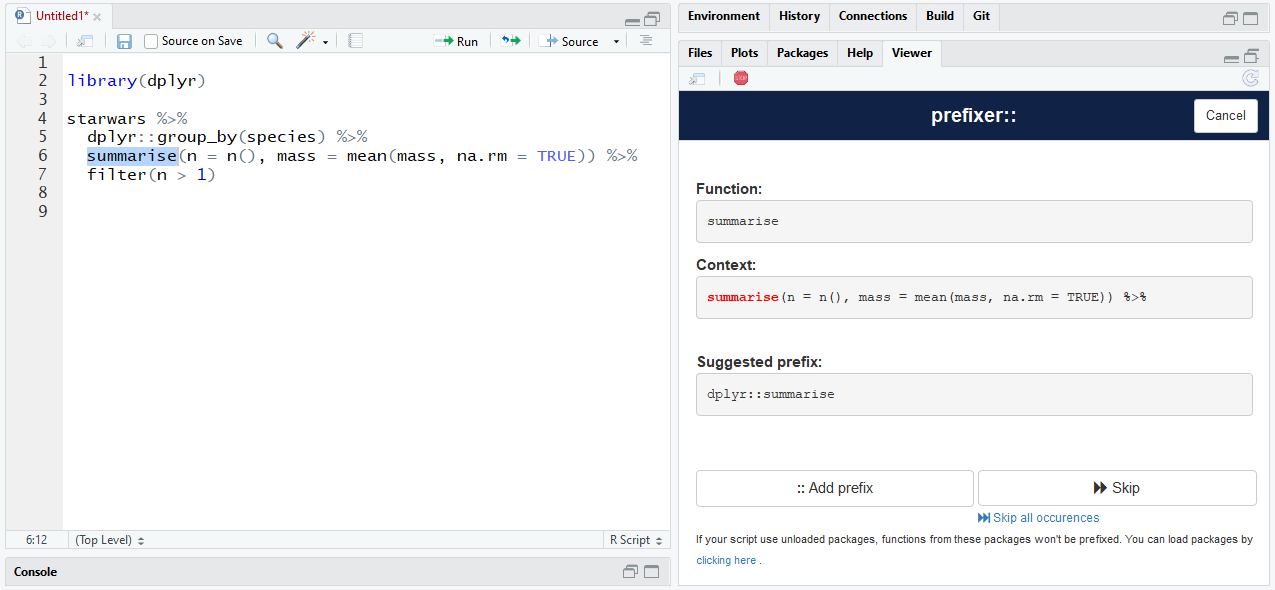Open the History tab
The image size is (1275, 590).
tap(799, 16)
